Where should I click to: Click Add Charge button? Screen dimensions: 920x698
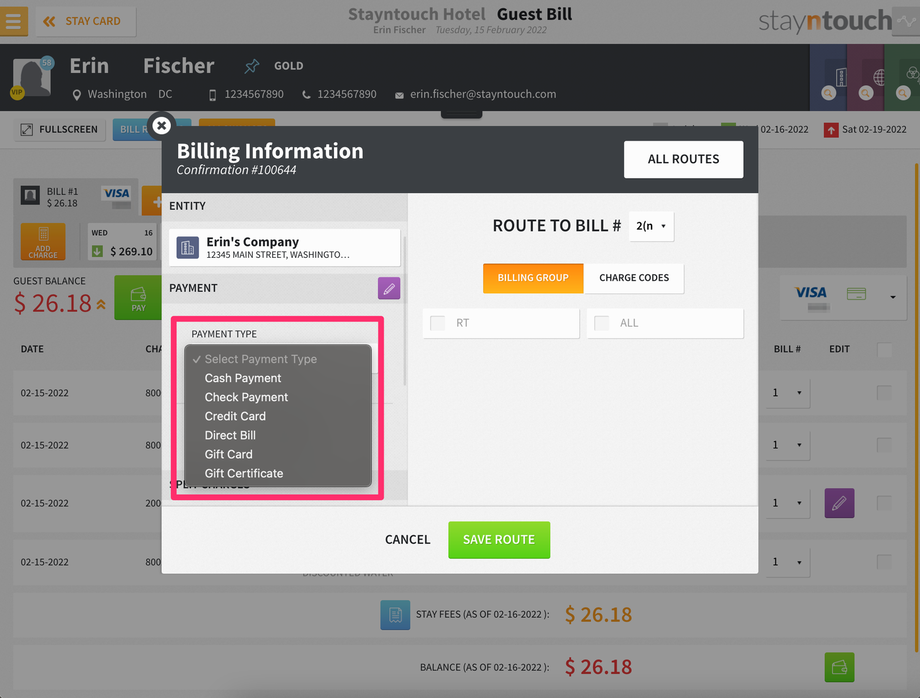(43, 241)
